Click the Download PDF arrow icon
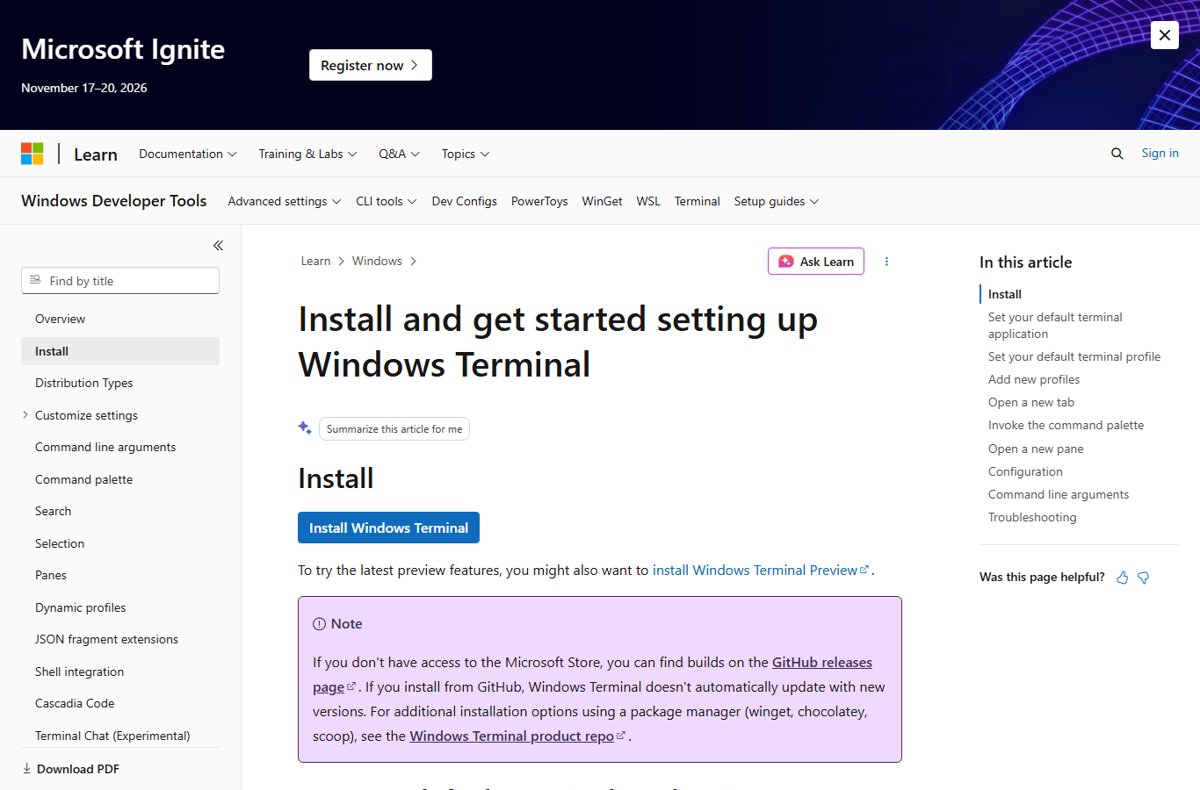Screen dimensions: 1200x790 (26, 769)
